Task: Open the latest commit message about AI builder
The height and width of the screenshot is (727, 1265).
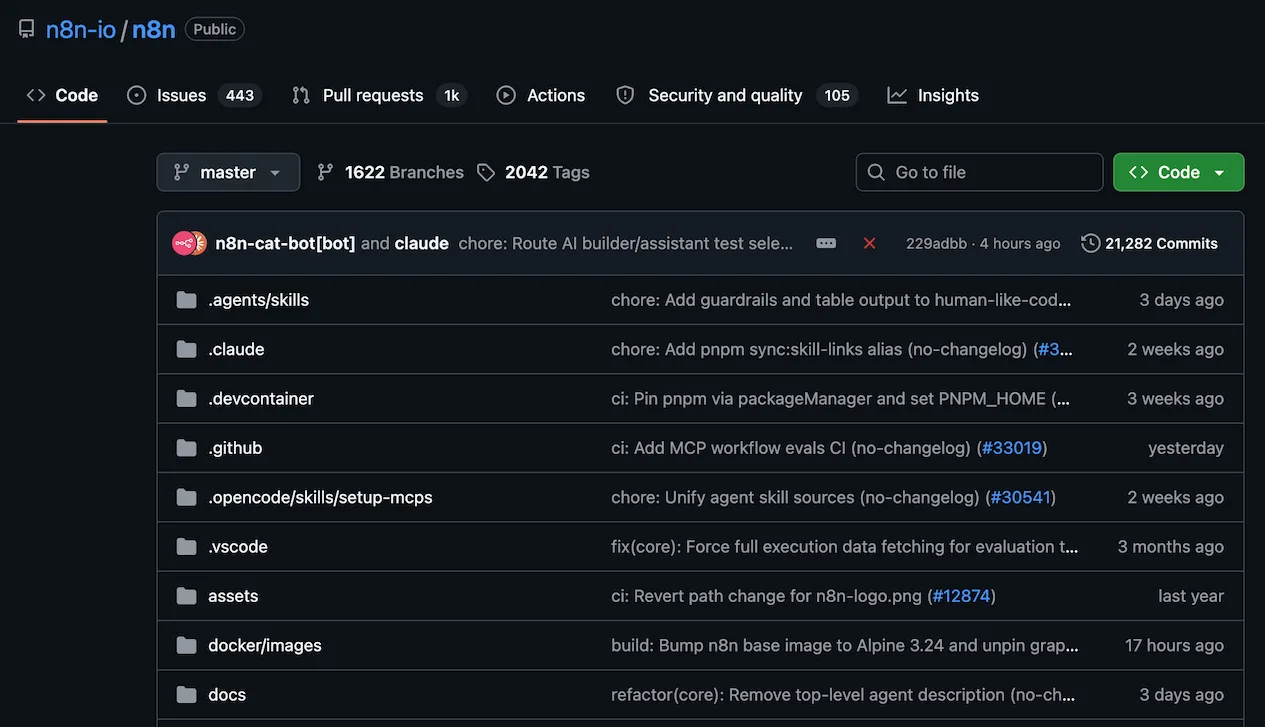Action: (626, 243)
